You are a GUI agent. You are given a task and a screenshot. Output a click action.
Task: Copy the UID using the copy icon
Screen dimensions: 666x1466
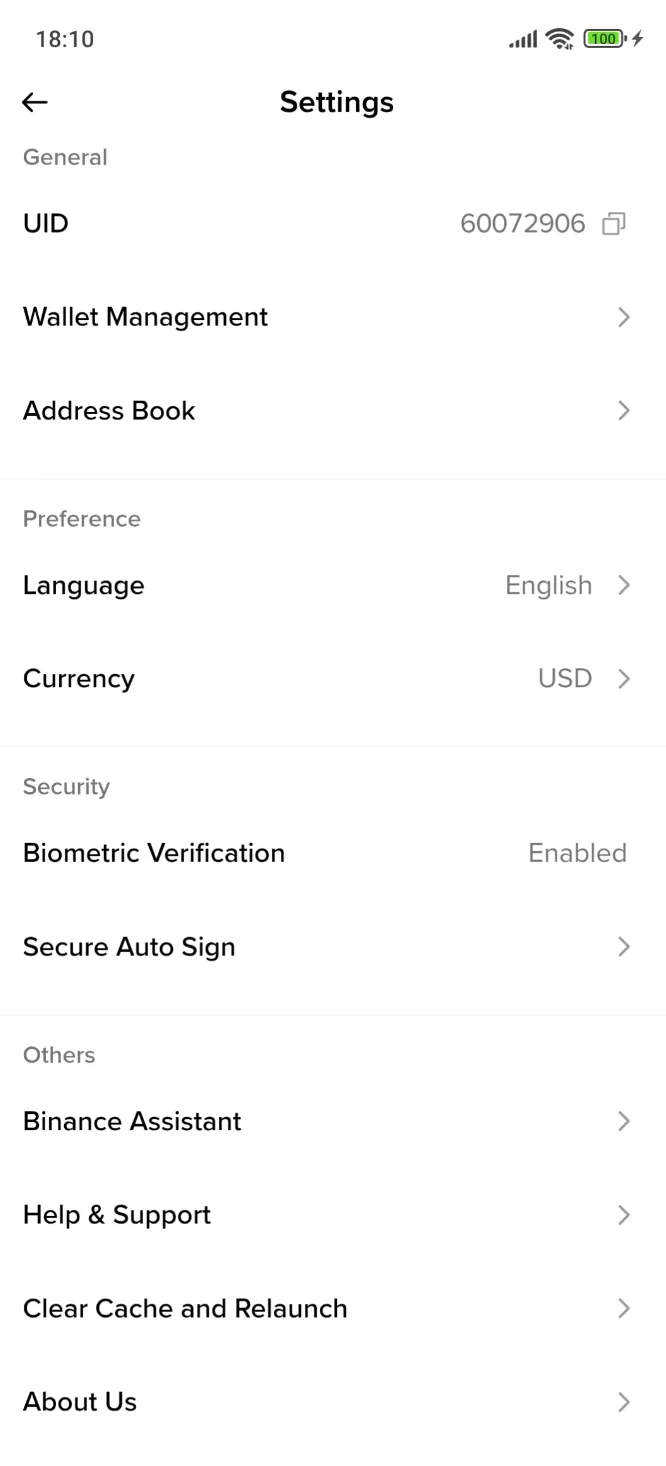click(613, 224)
